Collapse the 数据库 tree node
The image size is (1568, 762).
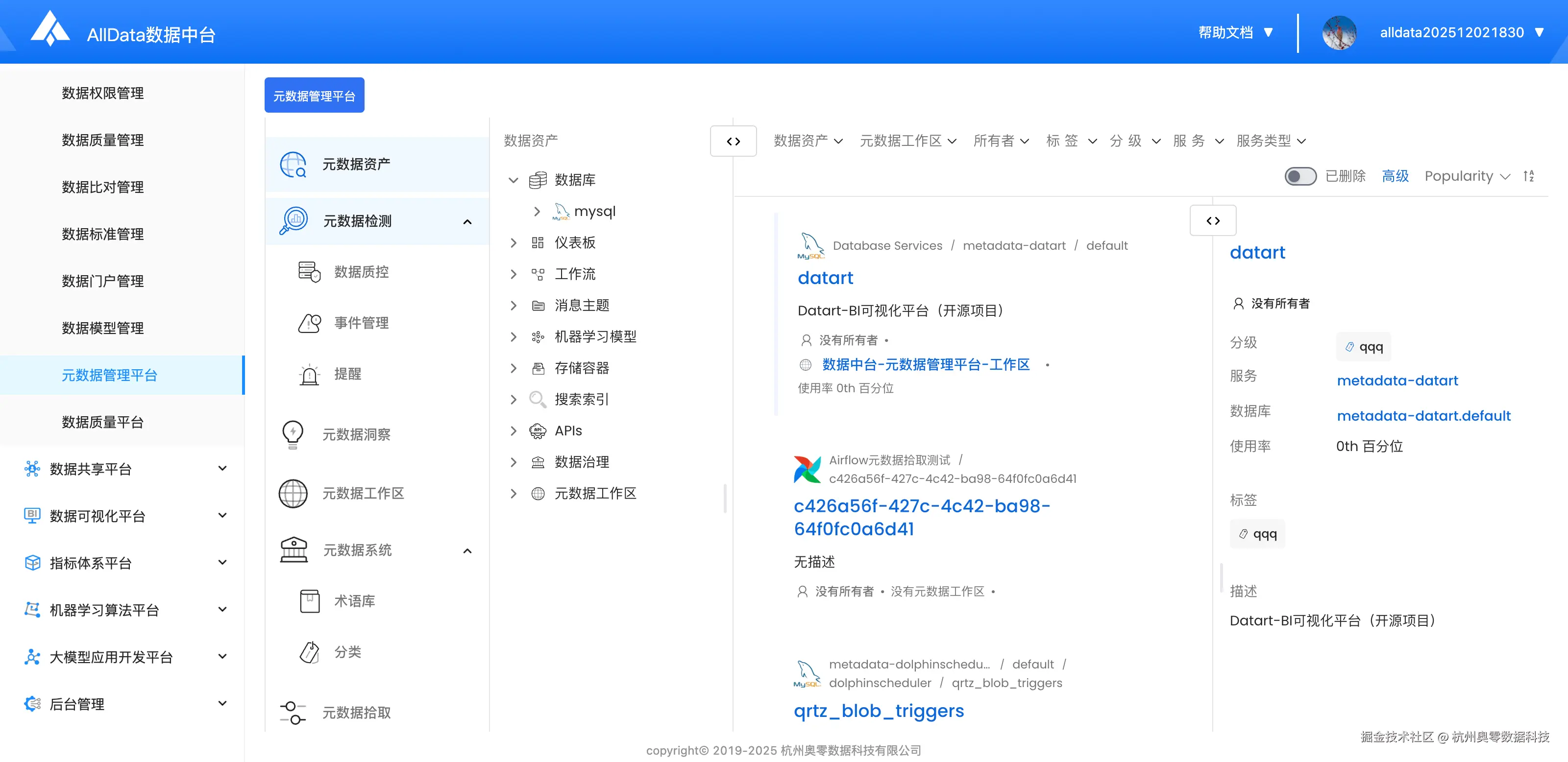pyautogui.click(x=513, y=180)
